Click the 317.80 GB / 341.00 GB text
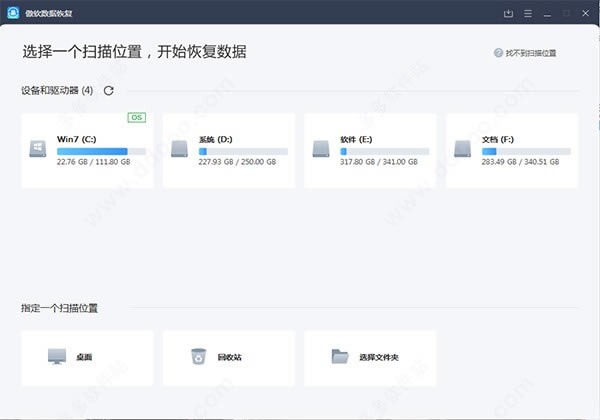 (379, 162)
